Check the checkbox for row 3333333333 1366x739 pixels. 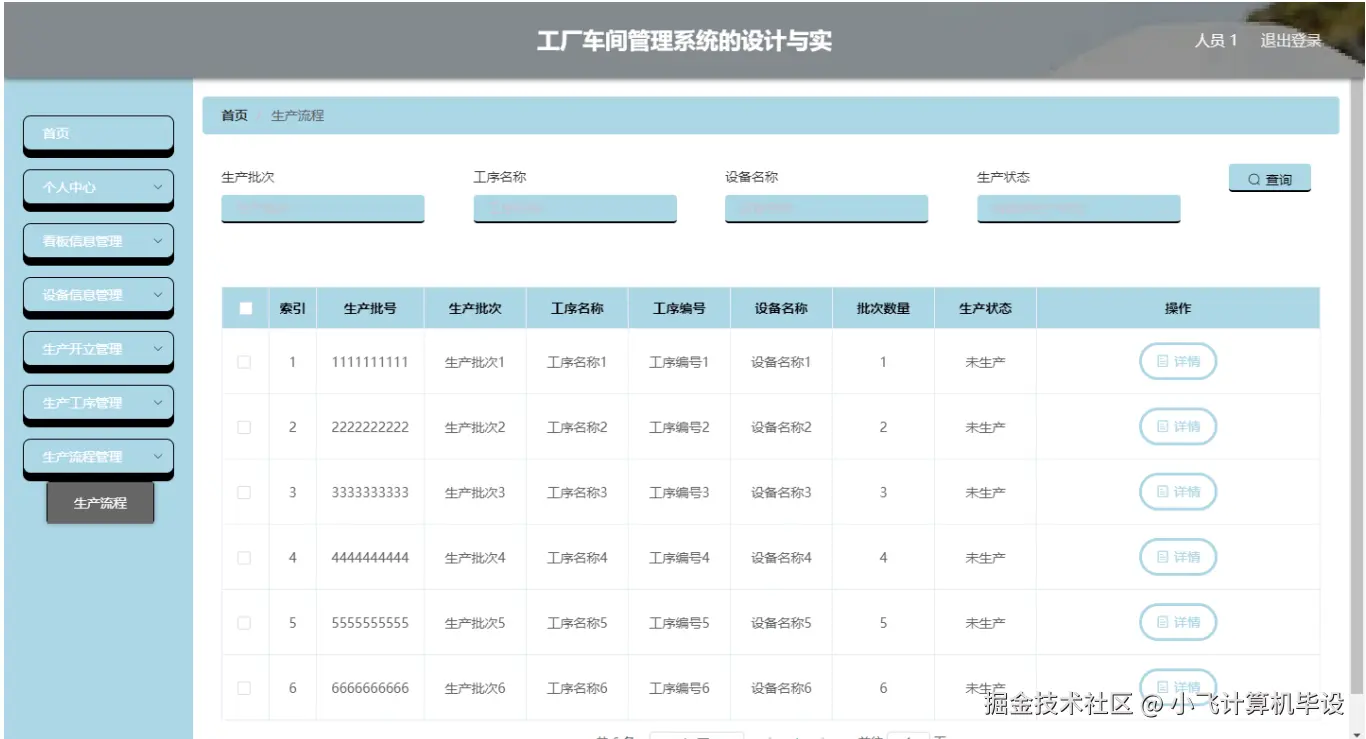(244, 492)
